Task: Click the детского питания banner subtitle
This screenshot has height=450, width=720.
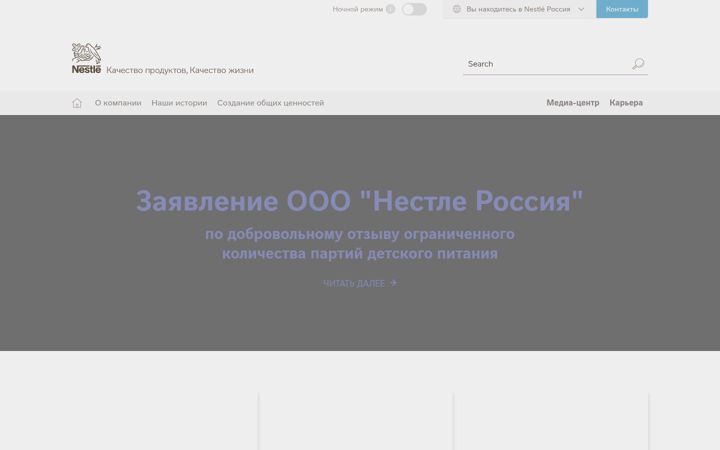Action: tap(360, 244)
